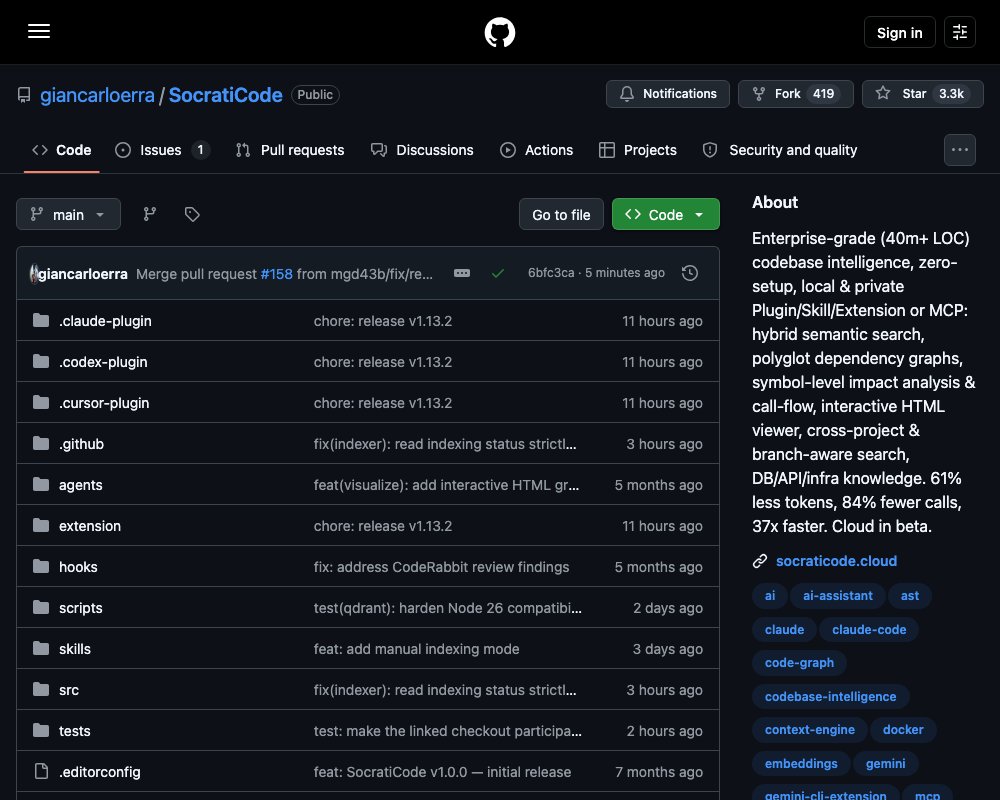Open the Security and quality tab

click(x=779, y=150)
